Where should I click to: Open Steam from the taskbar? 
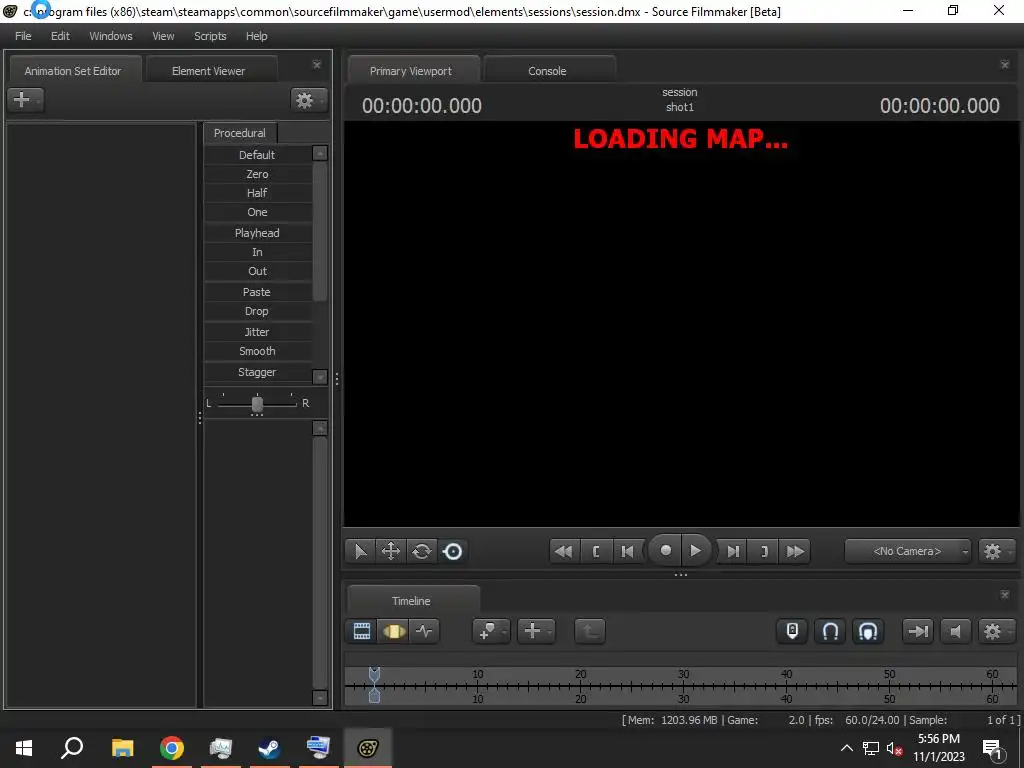pyautogui.click(x=269, y=748)
